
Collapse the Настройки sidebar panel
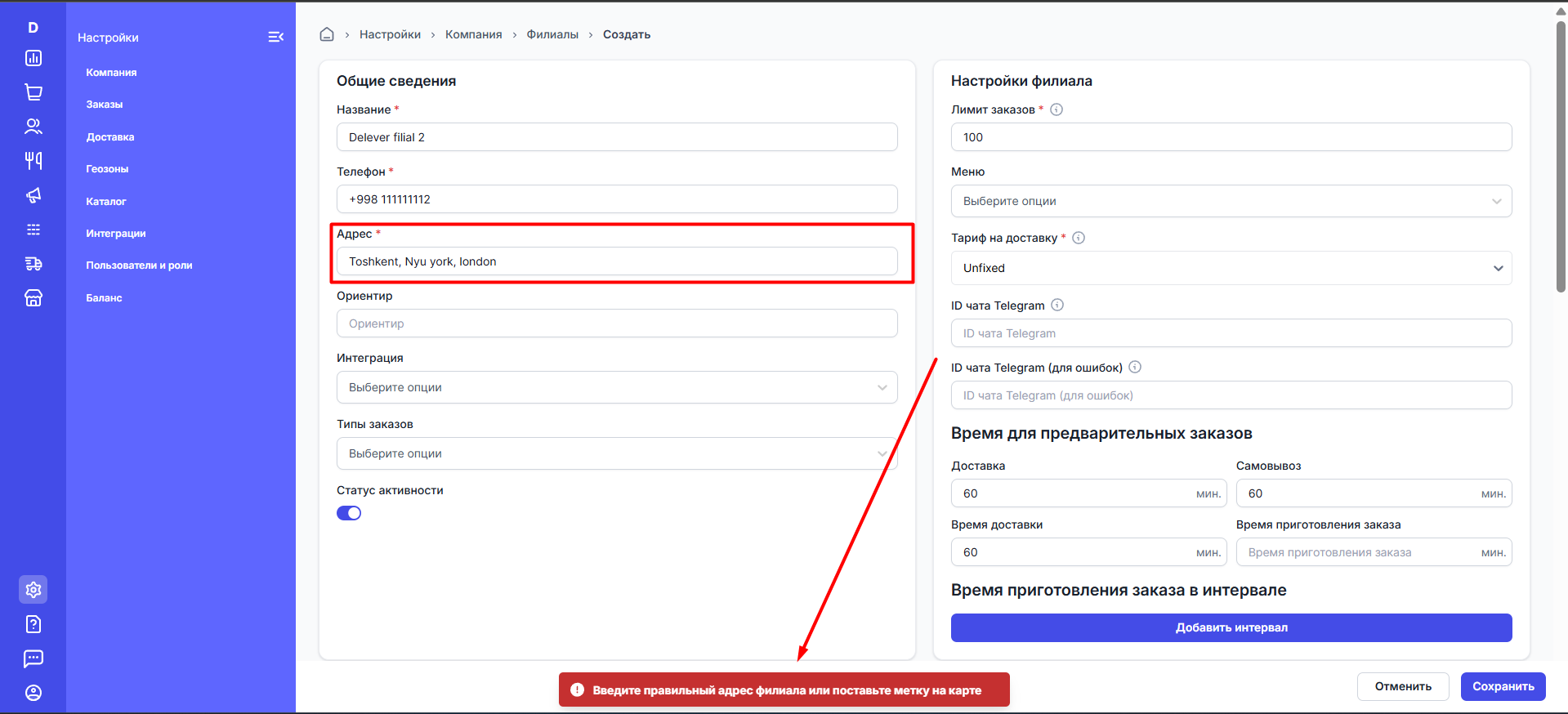(x=275, y=37)
